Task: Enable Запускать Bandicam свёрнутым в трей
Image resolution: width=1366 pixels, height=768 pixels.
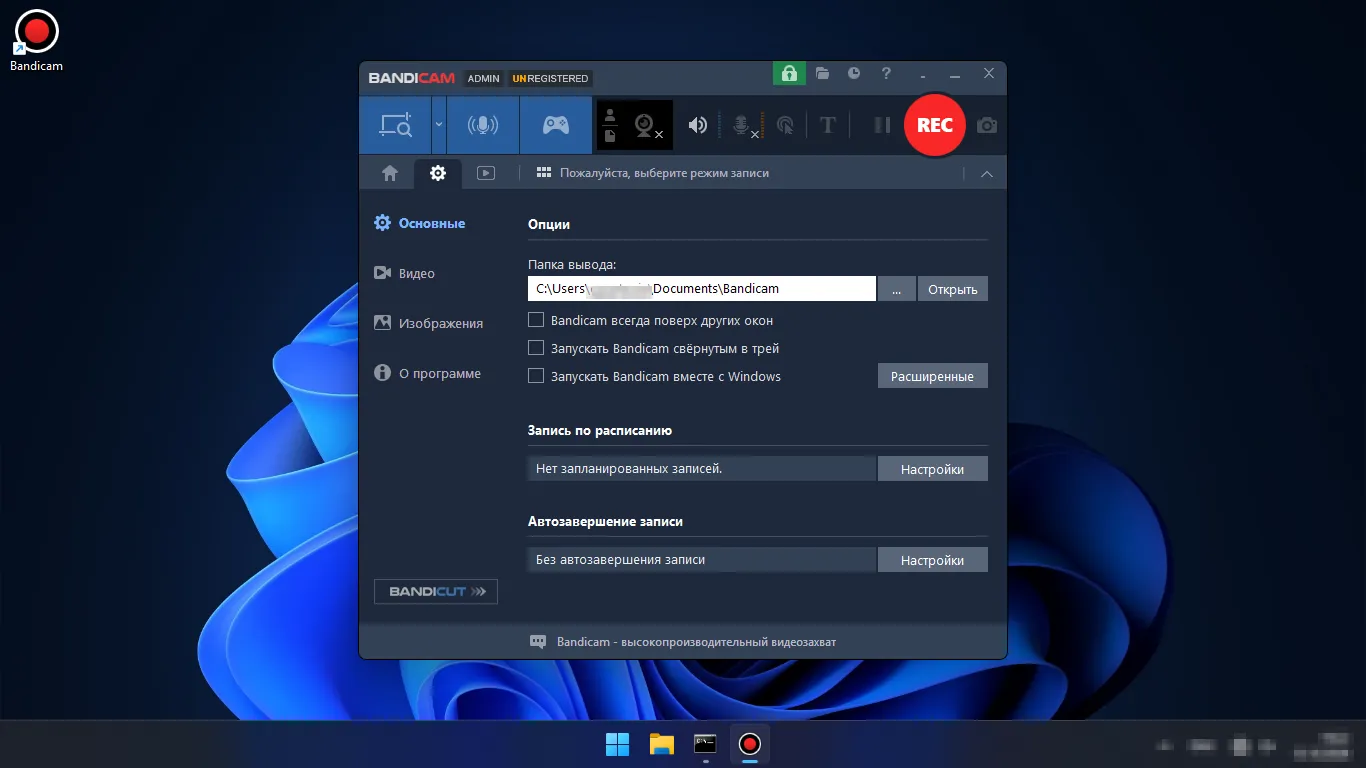Action: click(x=536, y=348)
